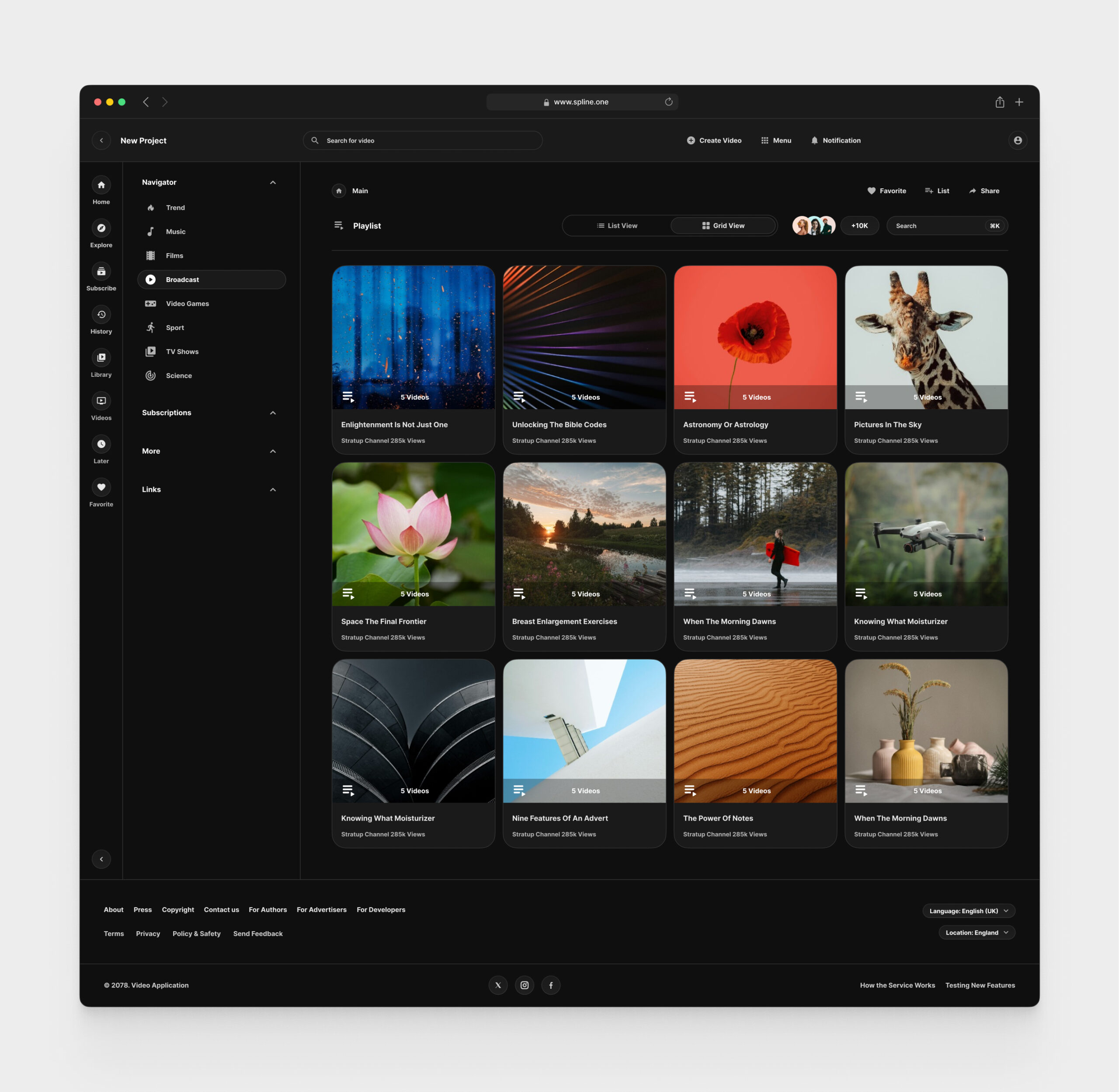Click the Instagram icon in footer
The height and width of the screenshot is (1092, 1119).
[524, 985]
